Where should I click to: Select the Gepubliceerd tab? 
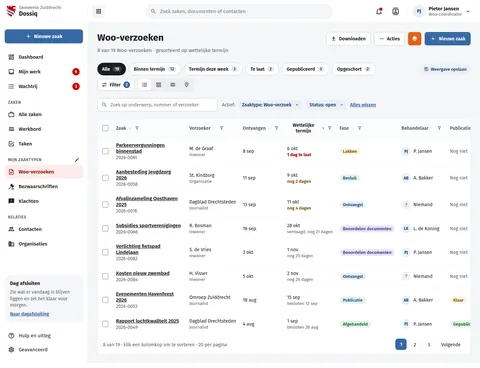click(x=305, y=69)
